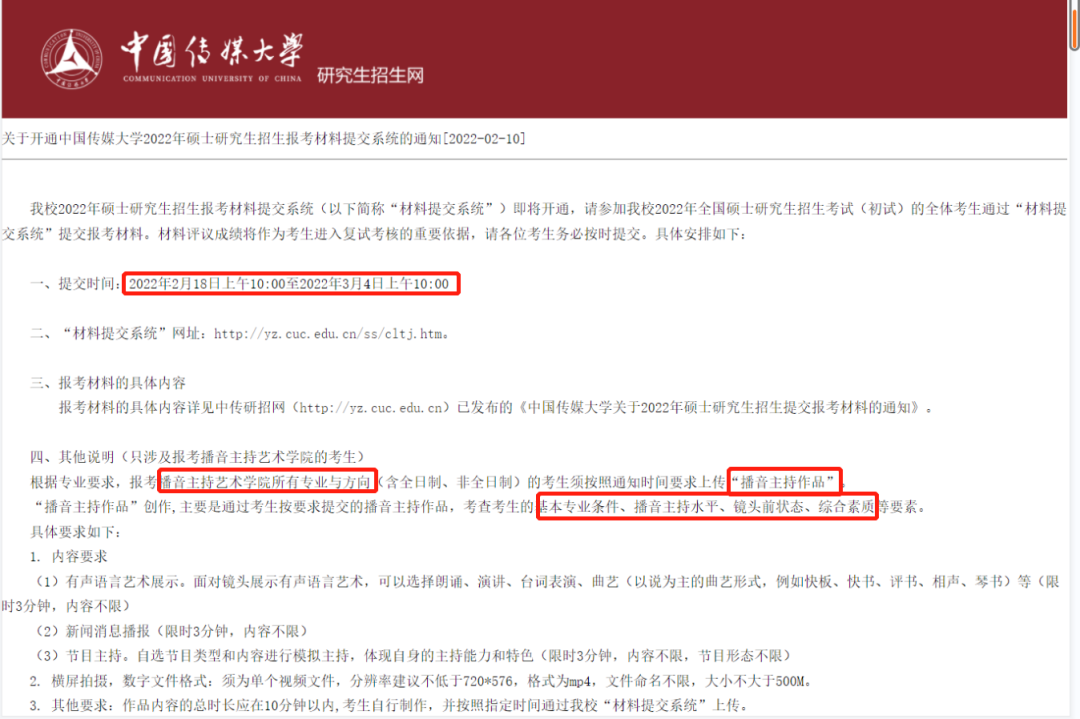Click the text 播音主持艺术学院所有专业与方向
This screenshot has width=1080, height=719.
(x=265, y=482)
